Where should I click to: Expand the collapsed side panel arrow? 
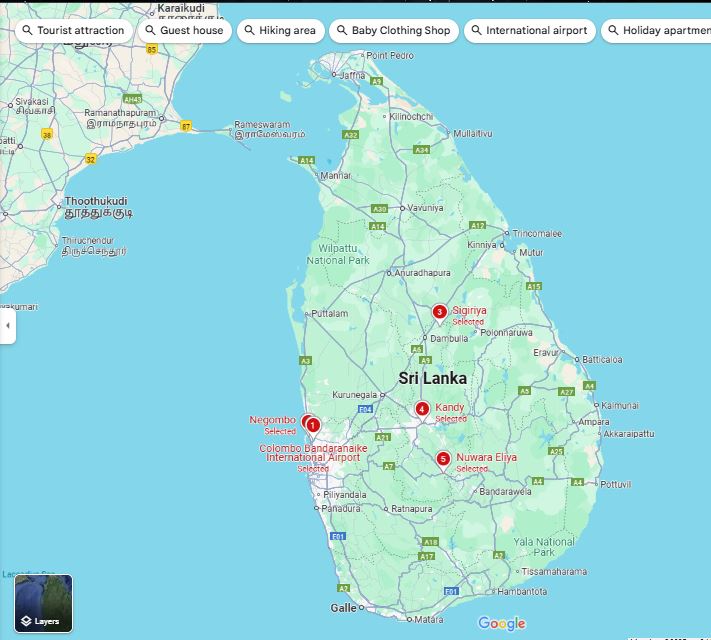(x=7, y=326)
